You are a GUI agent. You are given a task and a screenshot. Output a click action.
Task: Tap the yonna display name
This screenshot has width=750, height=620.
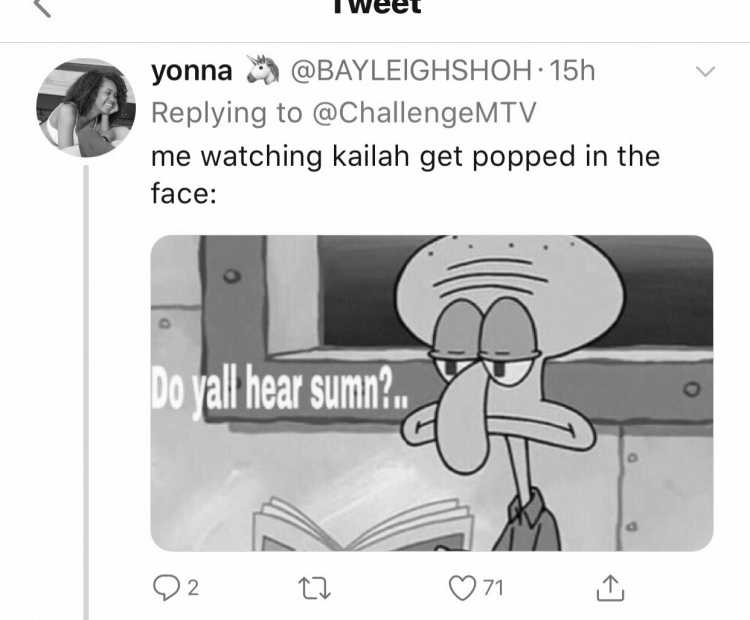pyautogui.click(x=192, y=71)
